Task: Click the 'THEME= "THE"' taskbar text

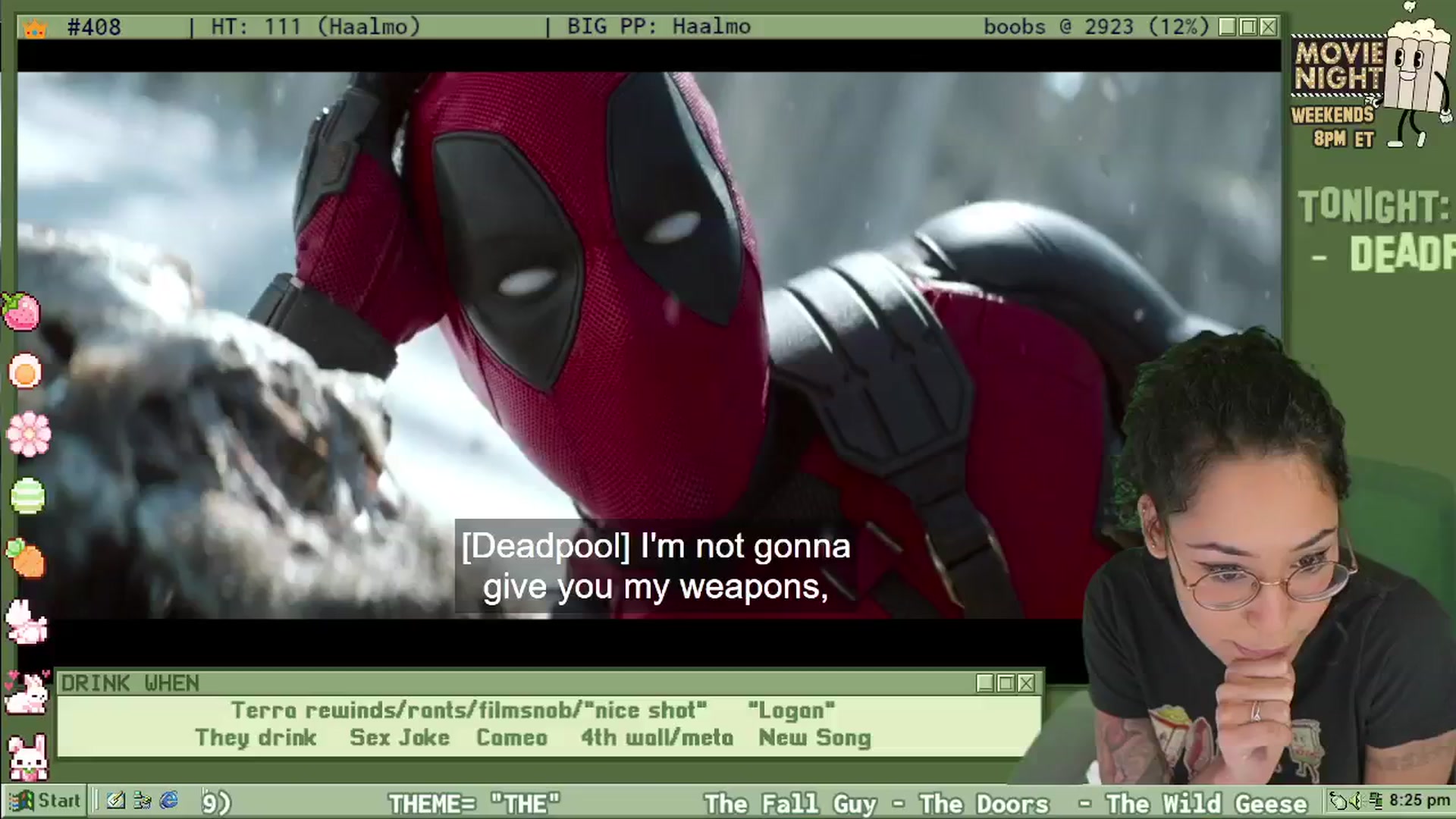Action: click(x=474, y=803)
